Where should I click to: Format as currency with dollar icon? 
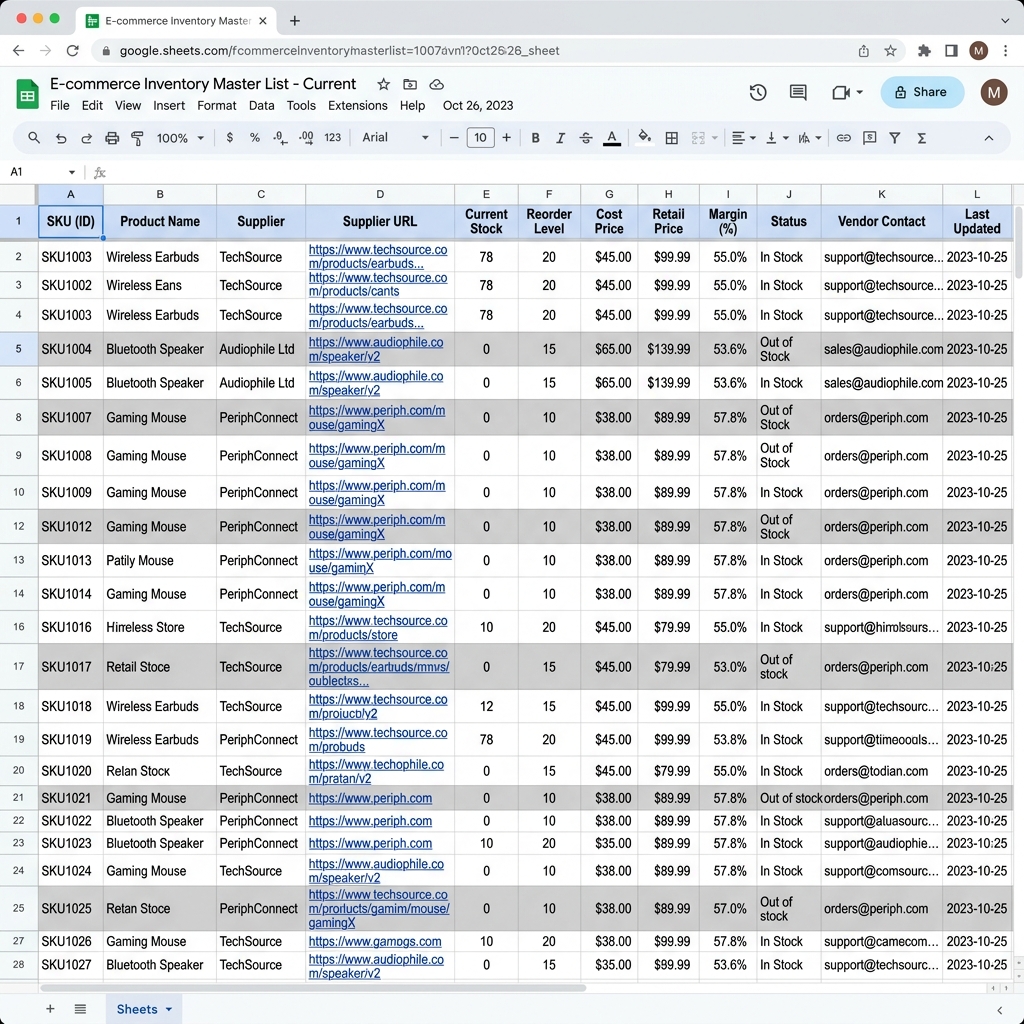point(229,138)
